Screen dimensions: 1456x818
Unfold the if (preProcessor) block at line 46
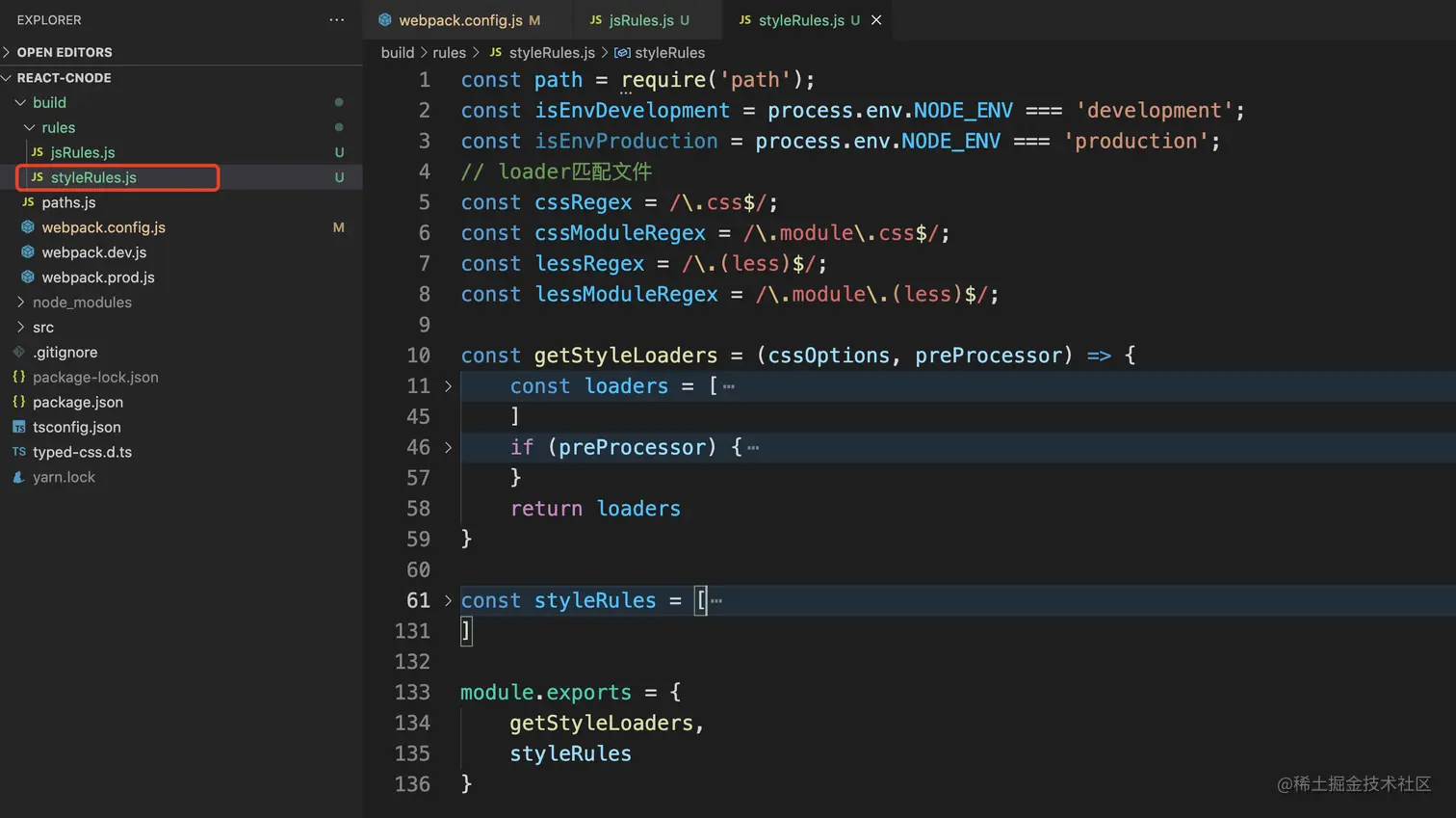pos(448,447)
